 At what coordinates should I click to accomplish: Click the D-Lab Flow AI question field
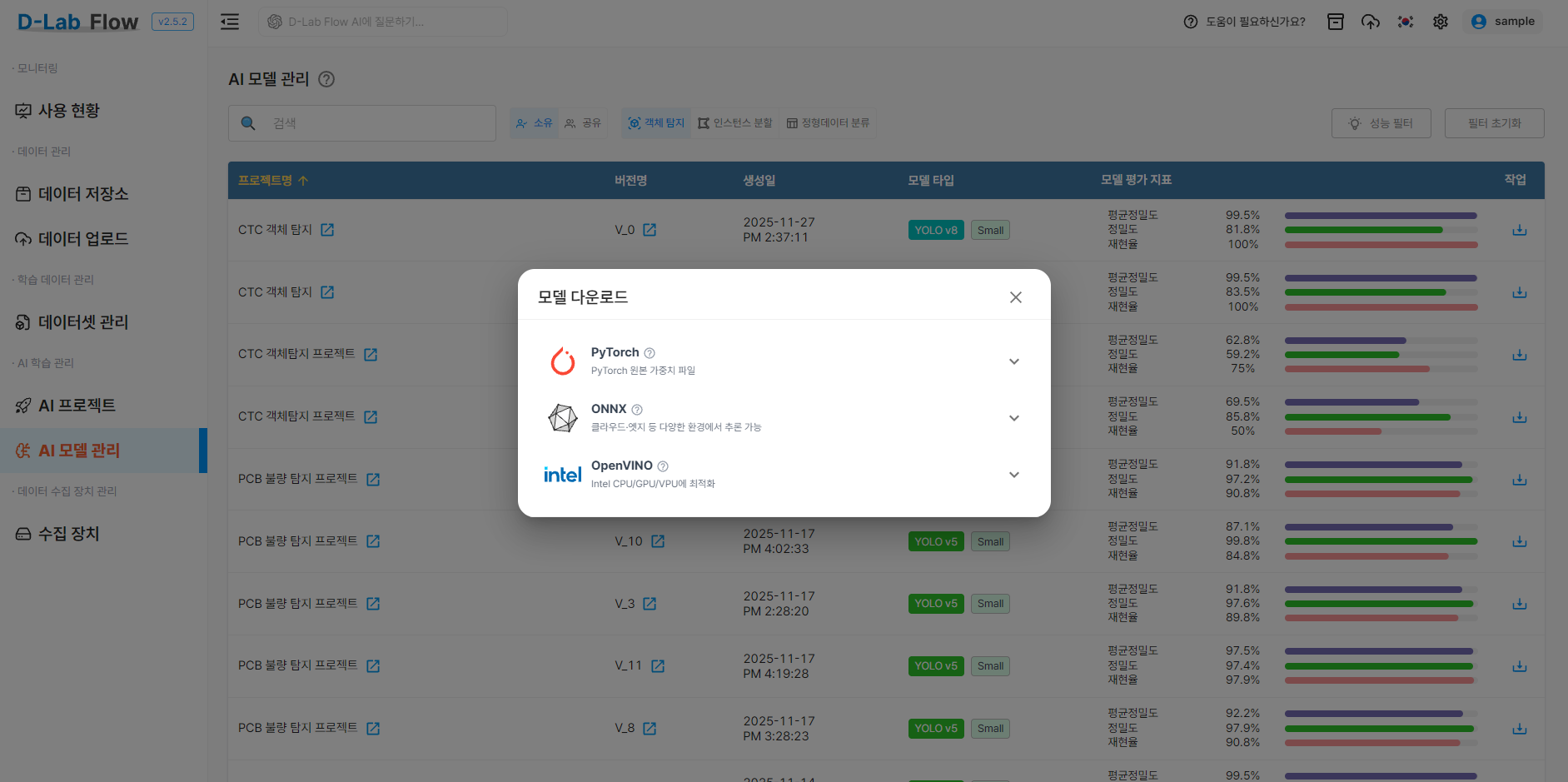(x=383, y=22)
